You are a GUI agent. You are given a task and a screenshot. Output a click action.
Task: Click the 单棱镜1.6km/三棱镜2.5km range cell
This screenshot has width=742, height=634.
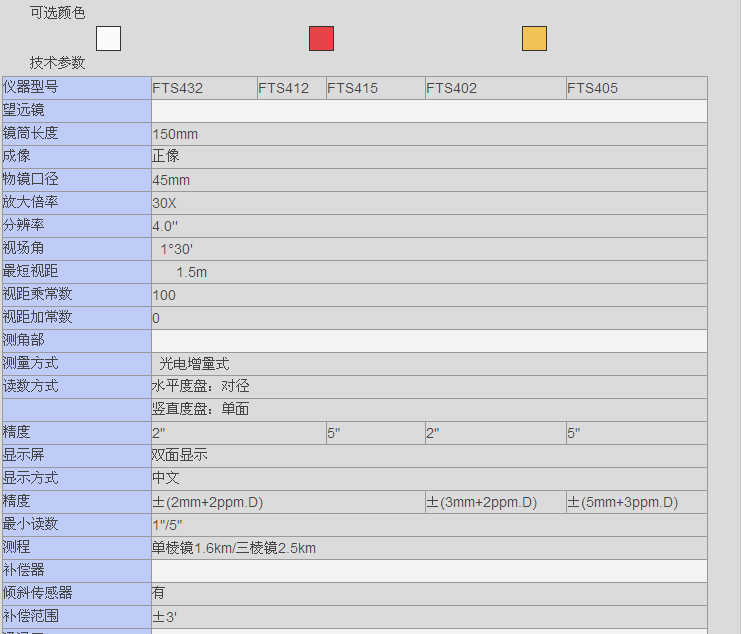(x=234, y=548)
